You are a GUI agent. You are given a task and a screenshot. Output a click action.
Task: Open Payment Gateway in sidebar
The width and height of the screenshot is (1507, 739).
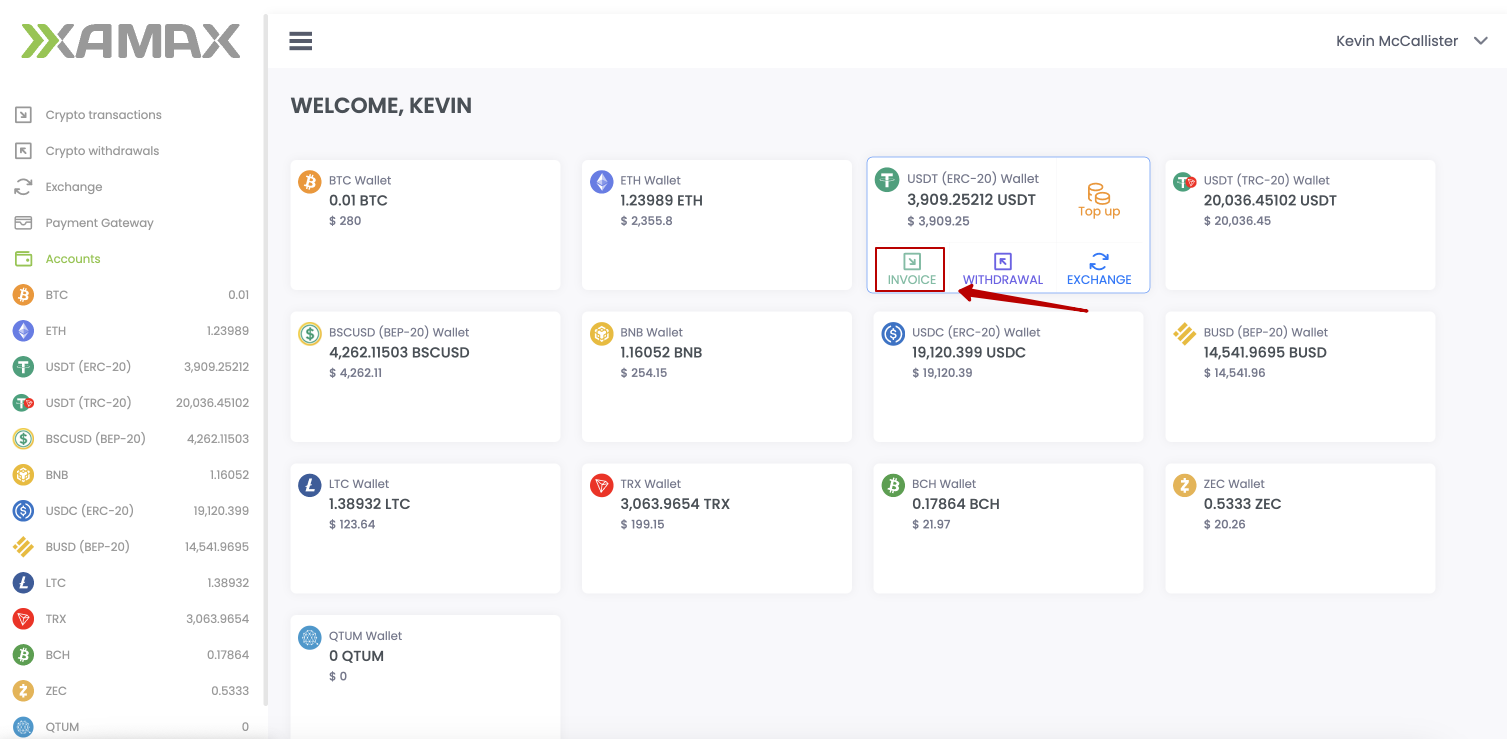[99, 223]
